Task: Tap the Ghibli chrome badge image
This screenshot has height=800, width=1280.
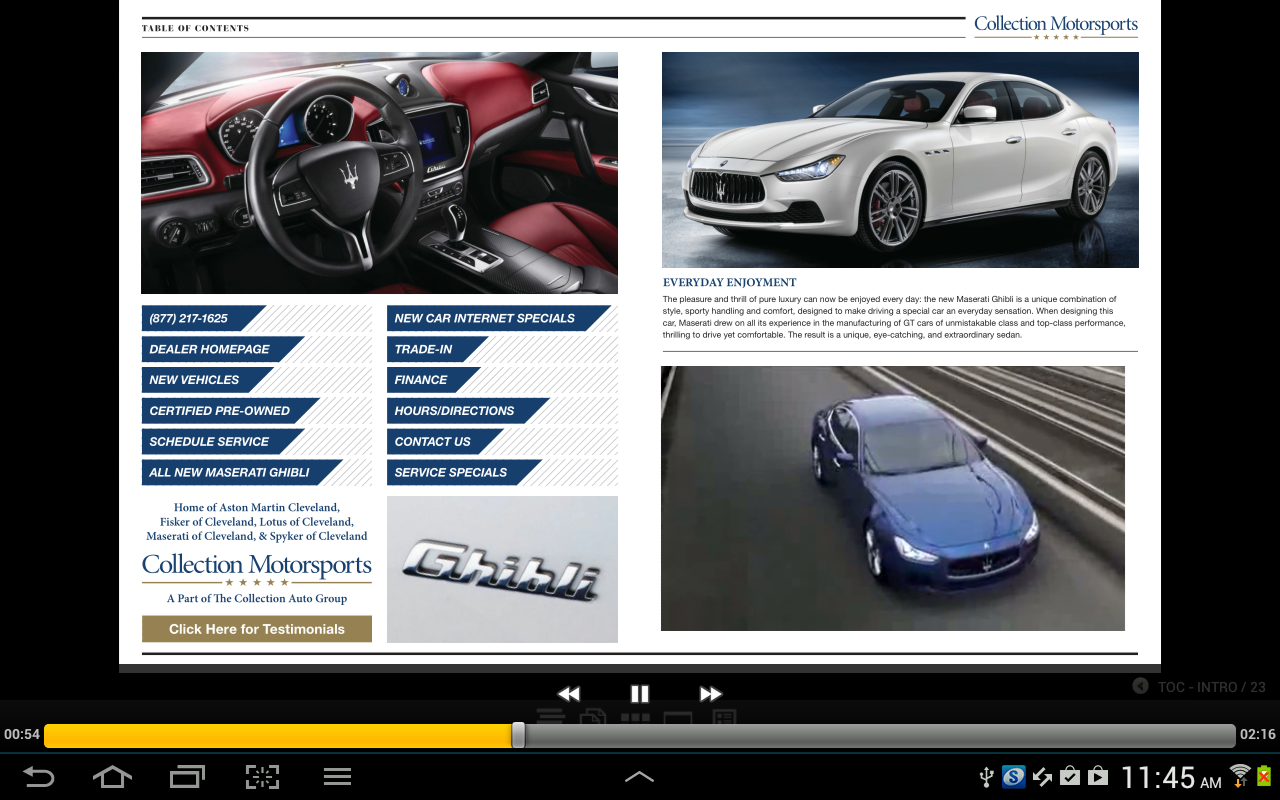Action: (502, 569)
